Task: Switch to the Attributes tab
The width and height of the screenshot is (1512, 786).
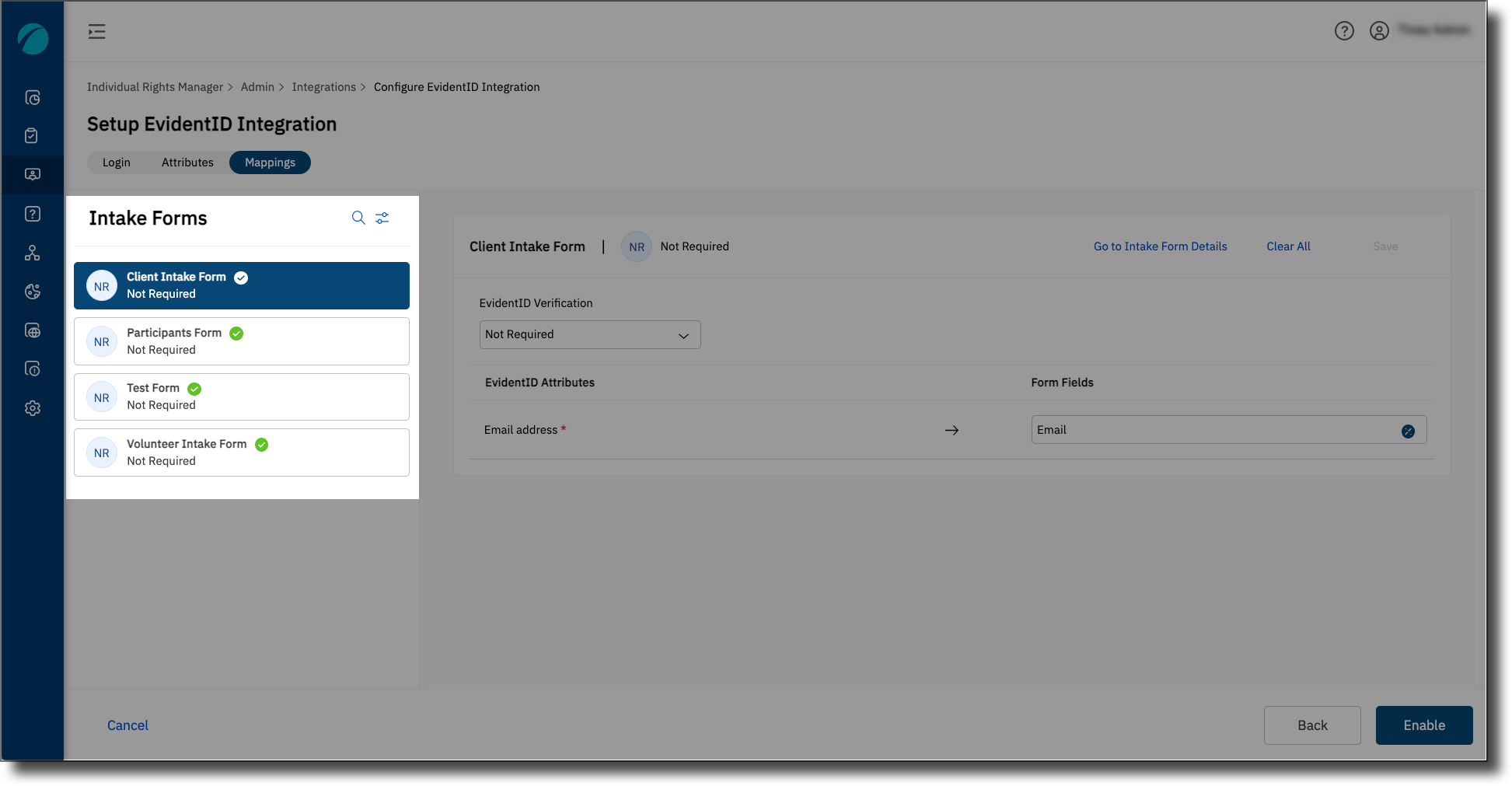Action: pos(187,162)
